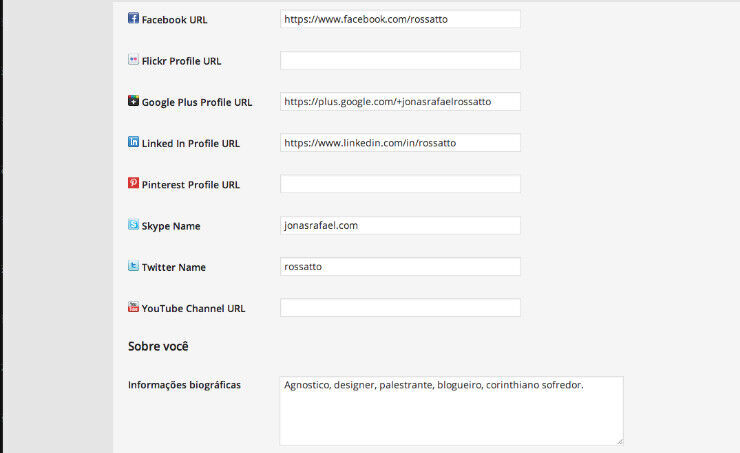
Task: Select the Linked In Profile URL field
Action: (x=400, y=142)
